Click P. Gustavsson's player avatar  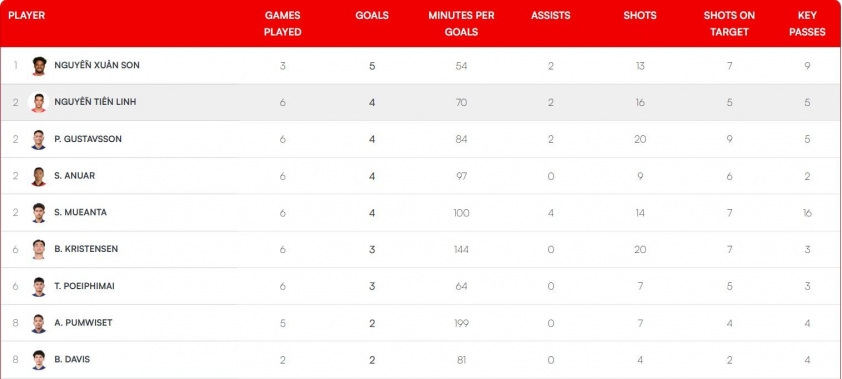point(39,140)
